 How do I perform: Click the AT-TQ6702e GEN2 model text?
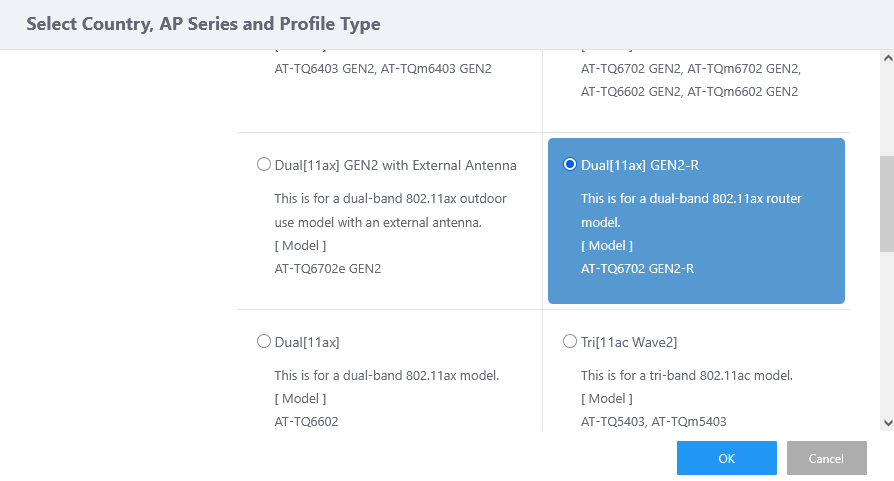[328, 269]
